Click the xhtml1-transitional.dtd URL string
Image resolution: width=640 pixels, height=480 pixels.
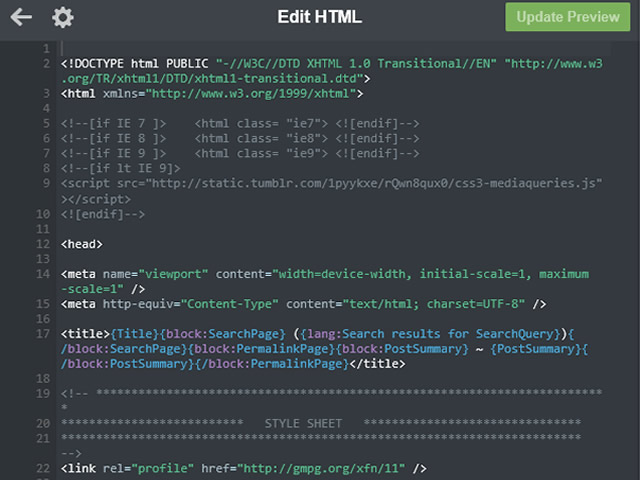click(212, 78)
